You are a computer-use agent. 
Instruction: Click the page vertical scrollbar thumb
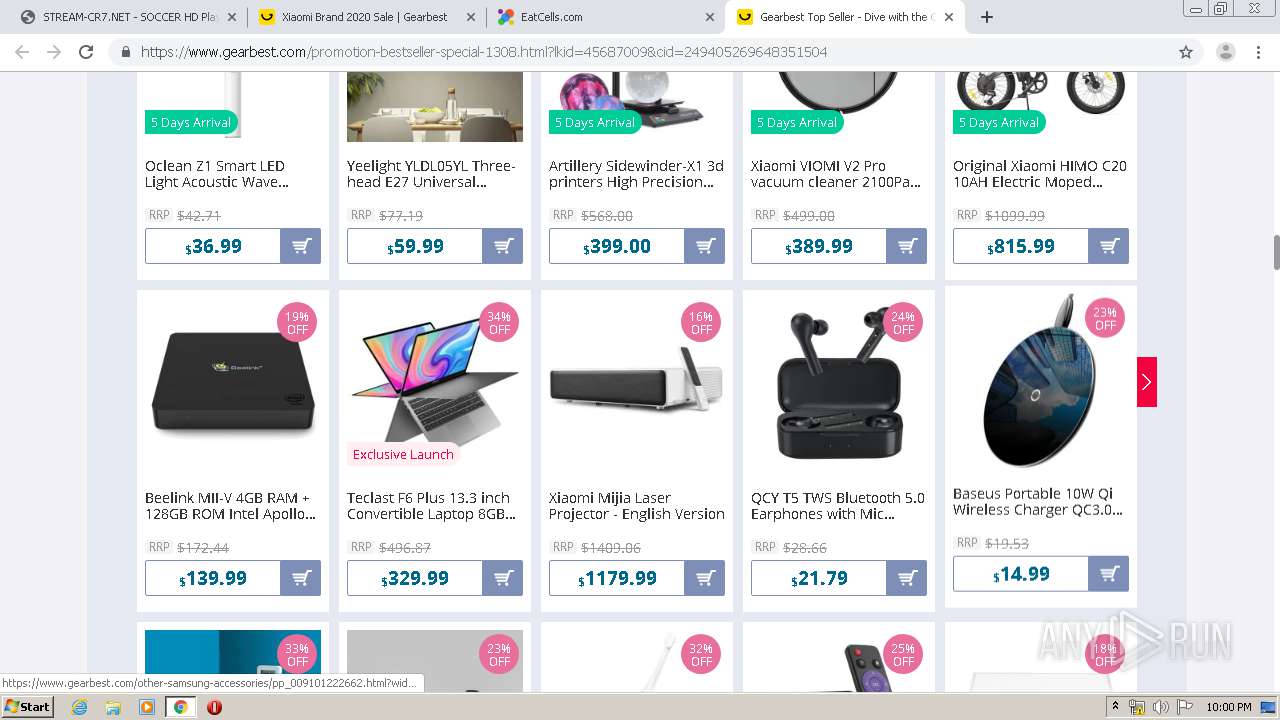click(x=1276, y=252)
